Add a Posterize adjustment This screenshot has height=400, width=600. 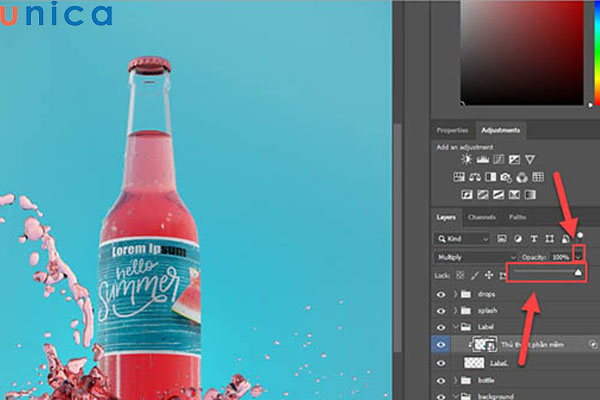point(483,195)
